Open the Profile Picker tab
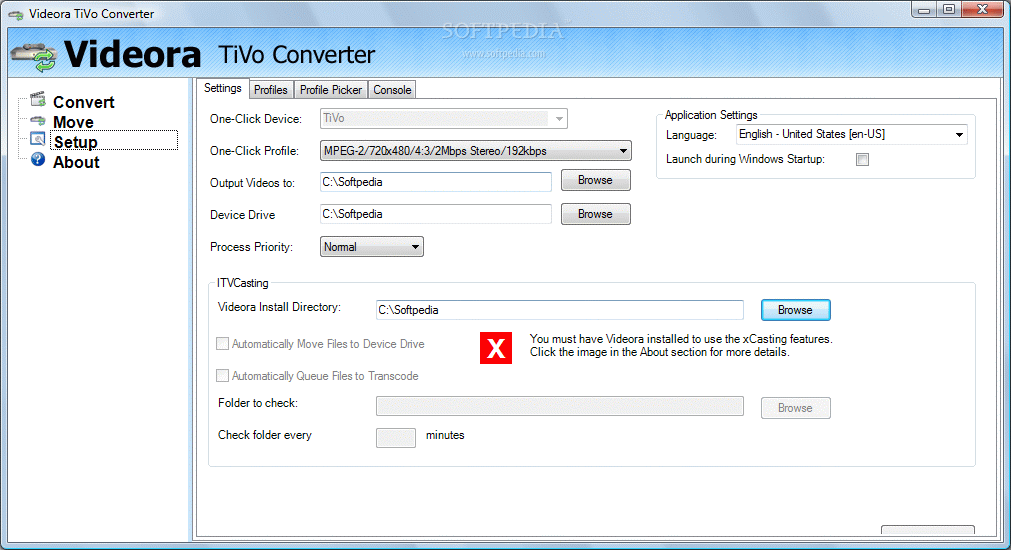 pyautogui.click(x=331, y=90)
